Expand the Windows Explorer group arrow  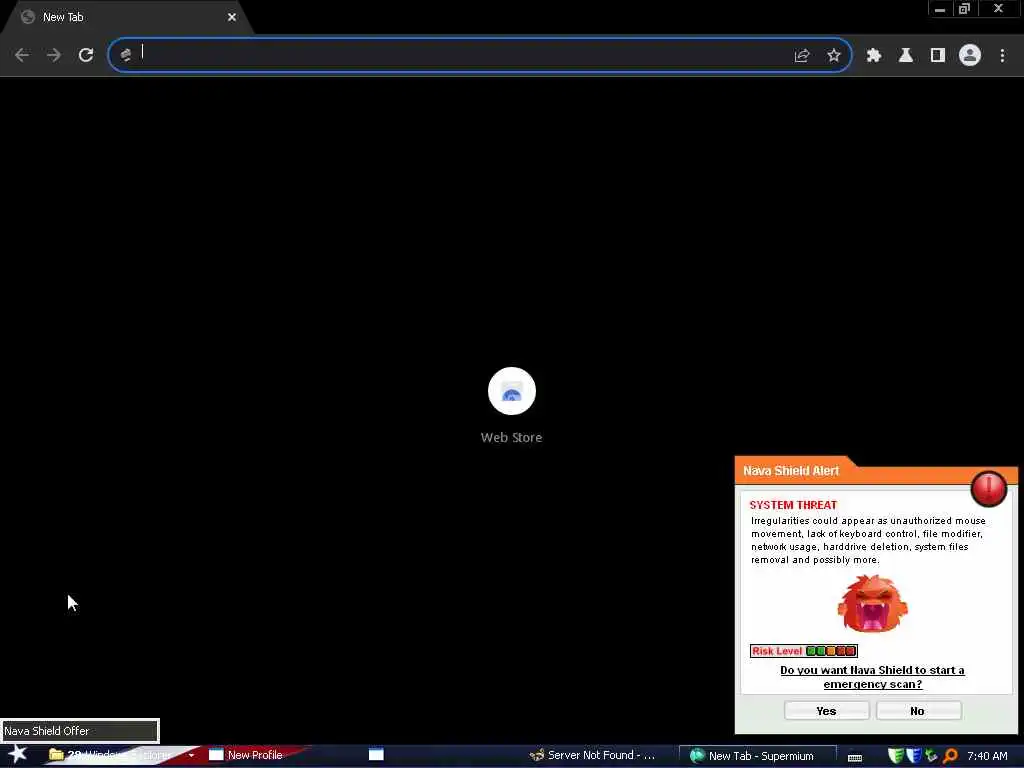pos(191,755)
